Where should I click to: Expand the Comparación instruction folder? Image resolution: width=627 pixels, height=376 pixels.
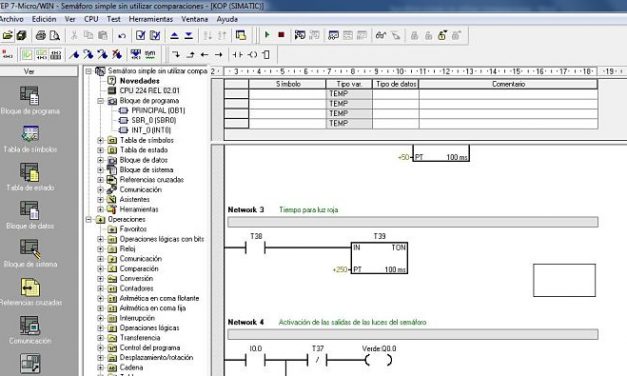(100, 269)
